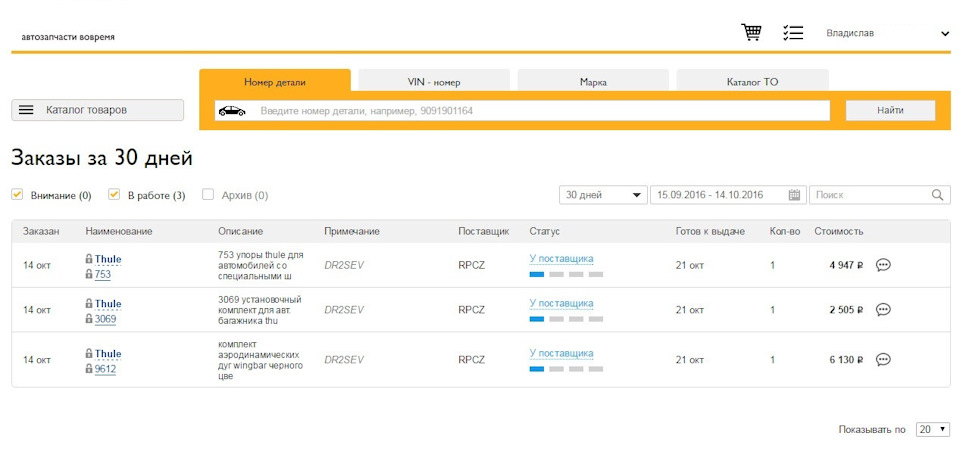Screen dimensions: 960x464
Task: Click progress bar of the 9612 order
Action: [566, 369]
